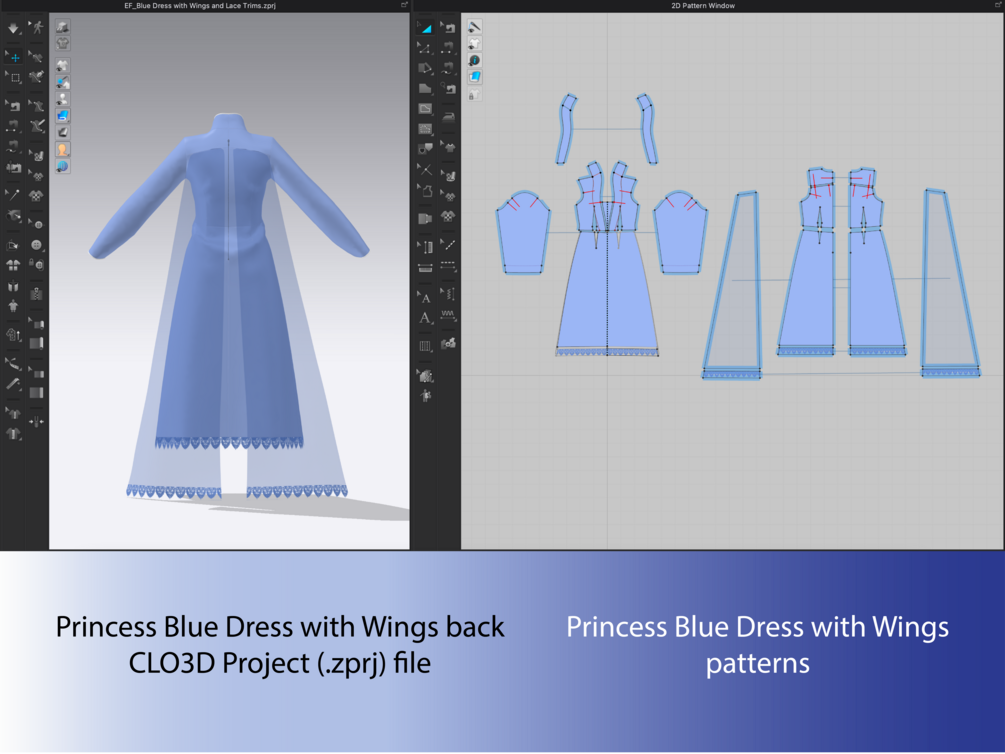Select the scissor-like garment measure tool
The width and height of the screenshot is (1005, 754).
(x=13, y=363)
